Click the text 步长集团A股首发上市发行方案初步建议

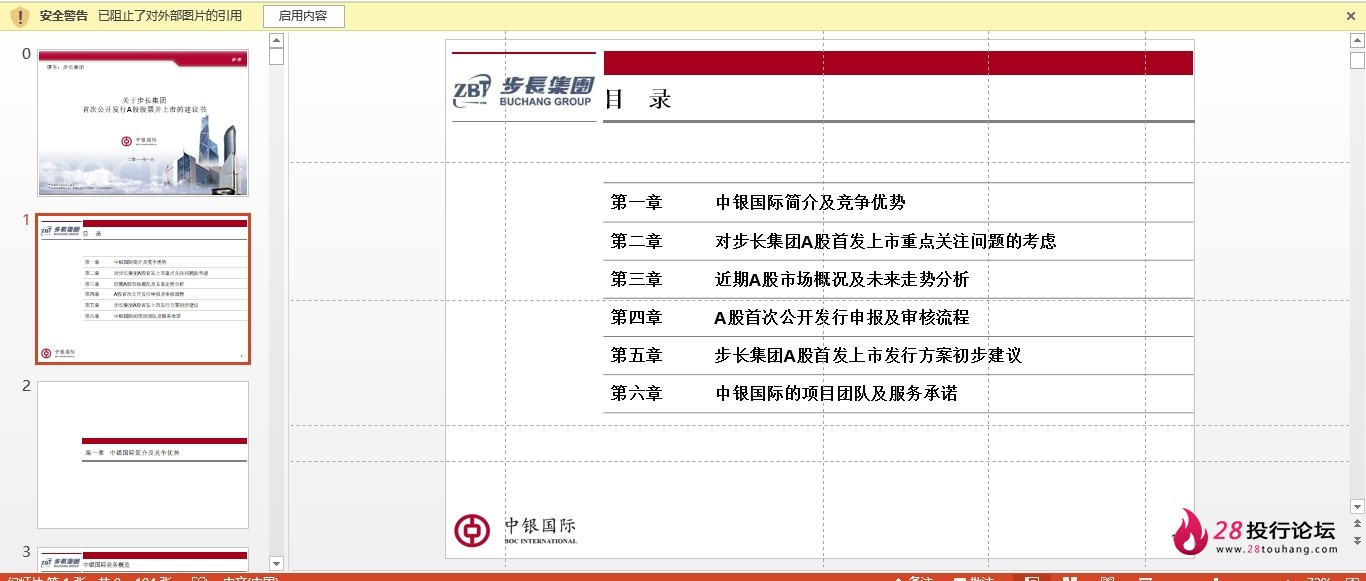click(869, 355)
